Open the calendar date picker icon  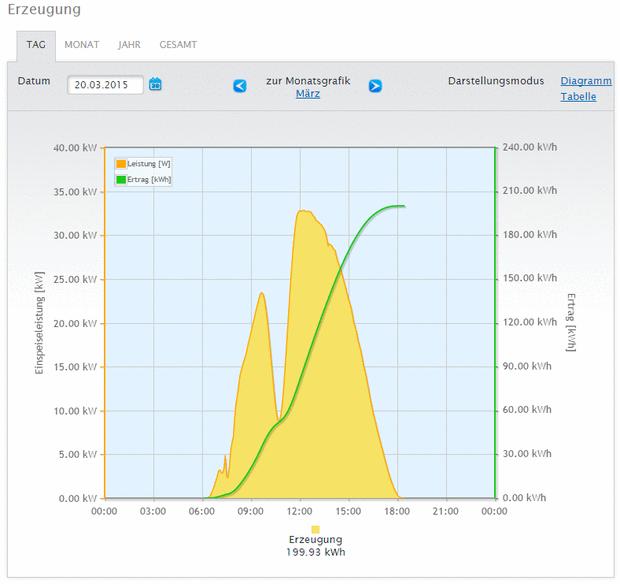[x=155, y=84]
